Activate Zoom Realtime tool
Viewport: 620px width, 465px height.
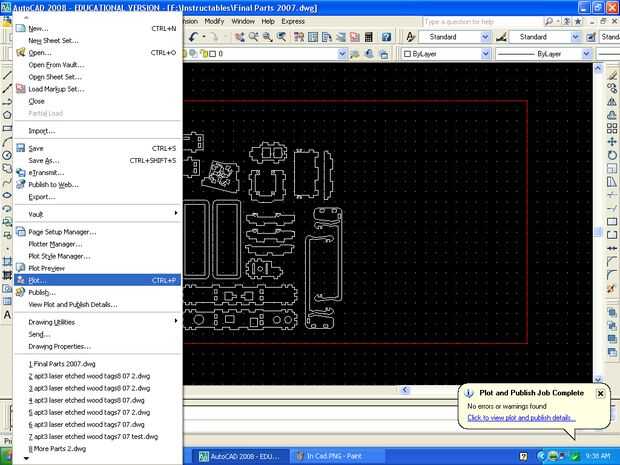(253, 37)
